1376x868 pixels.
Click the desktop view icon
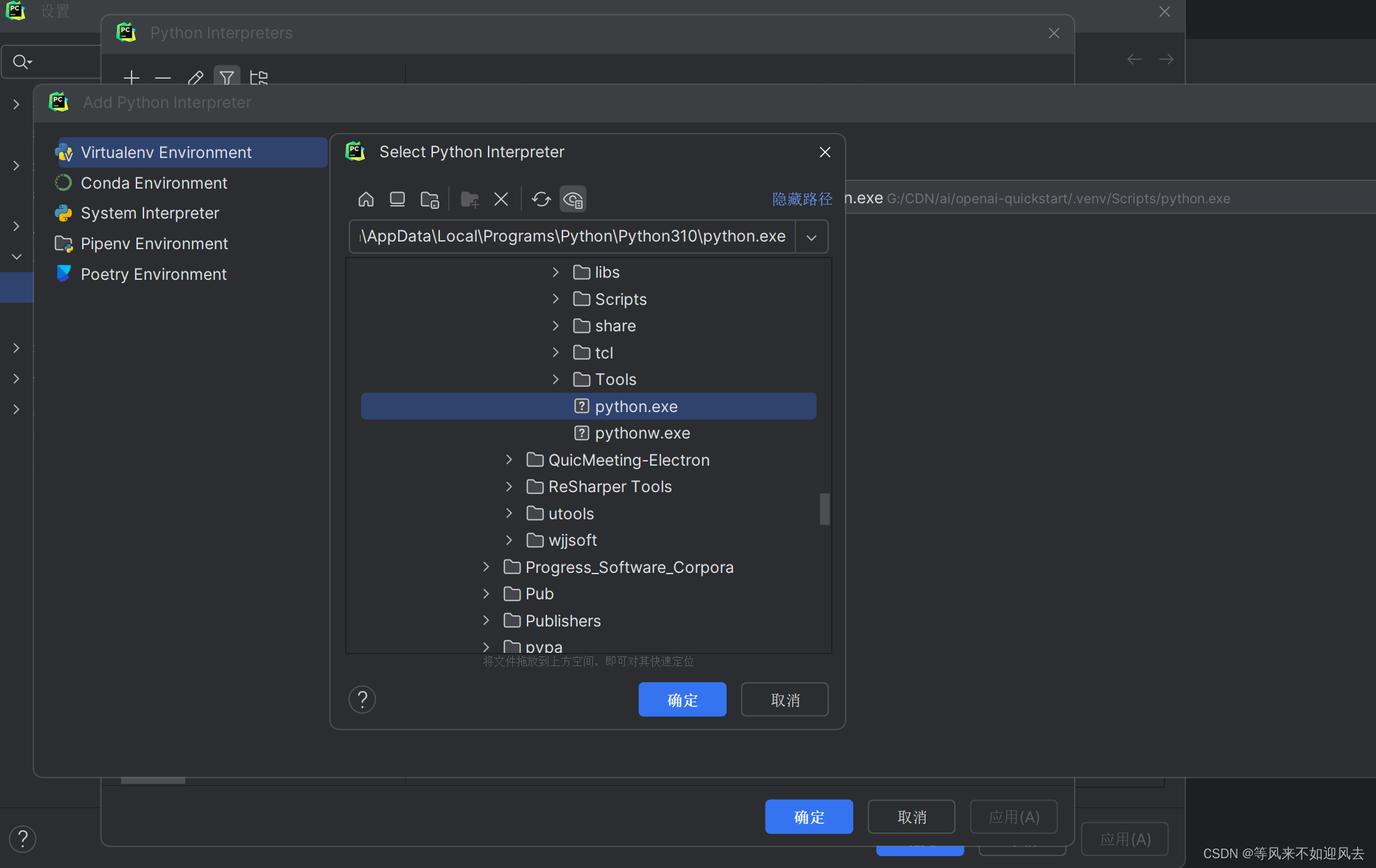tap(397, 198)
